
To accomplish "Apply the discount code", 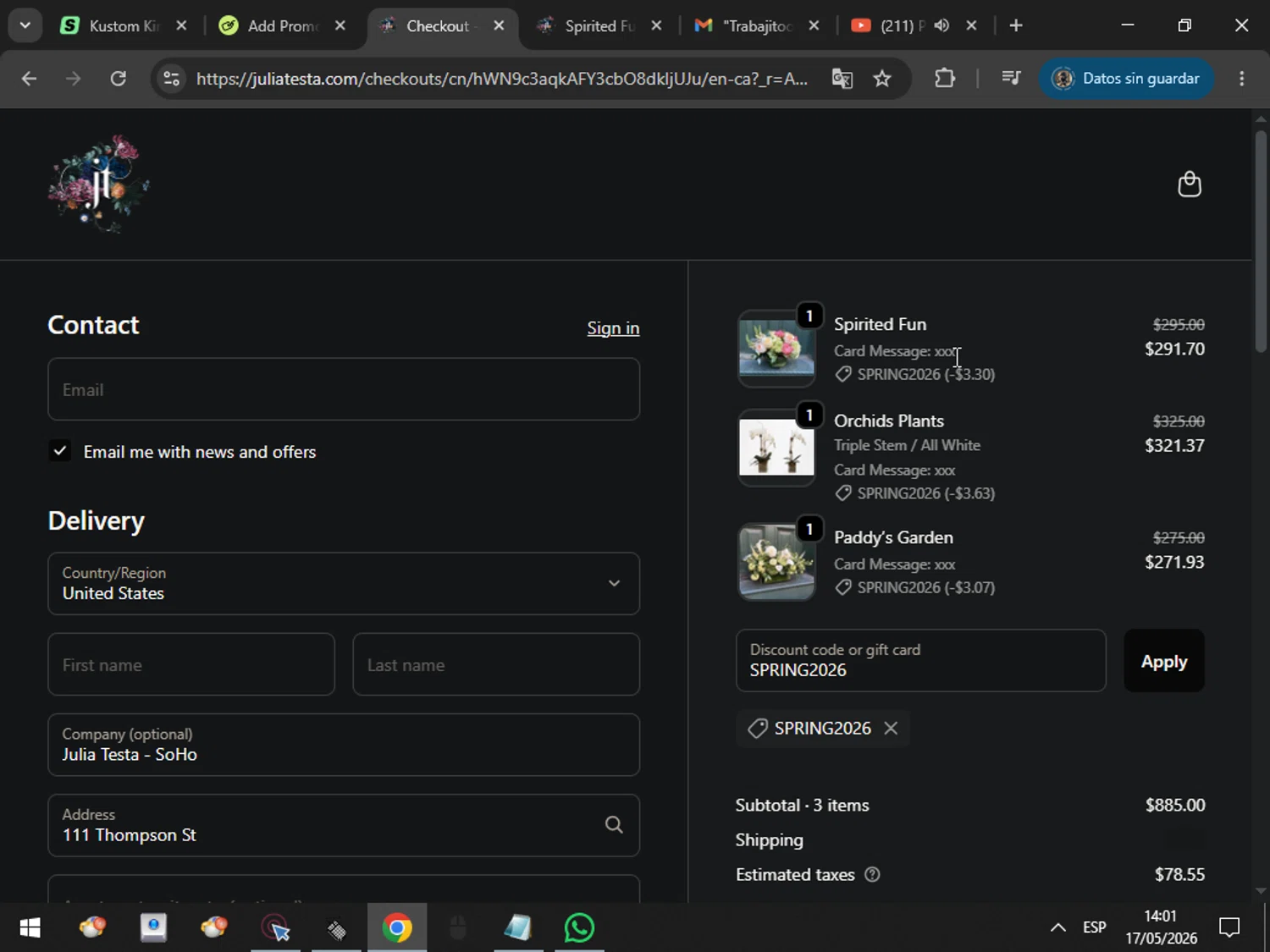I will [x=1164, y=661].
